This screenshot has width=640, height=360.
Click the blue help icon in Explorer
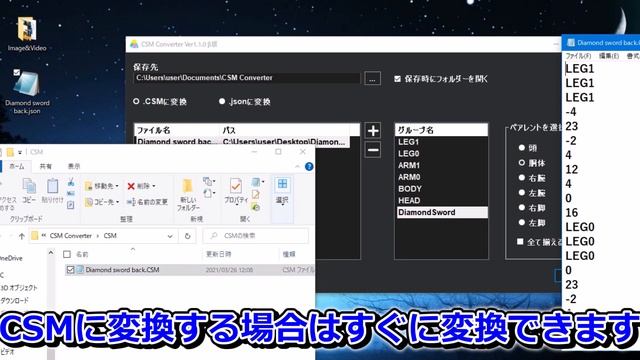tap(309, 167)
